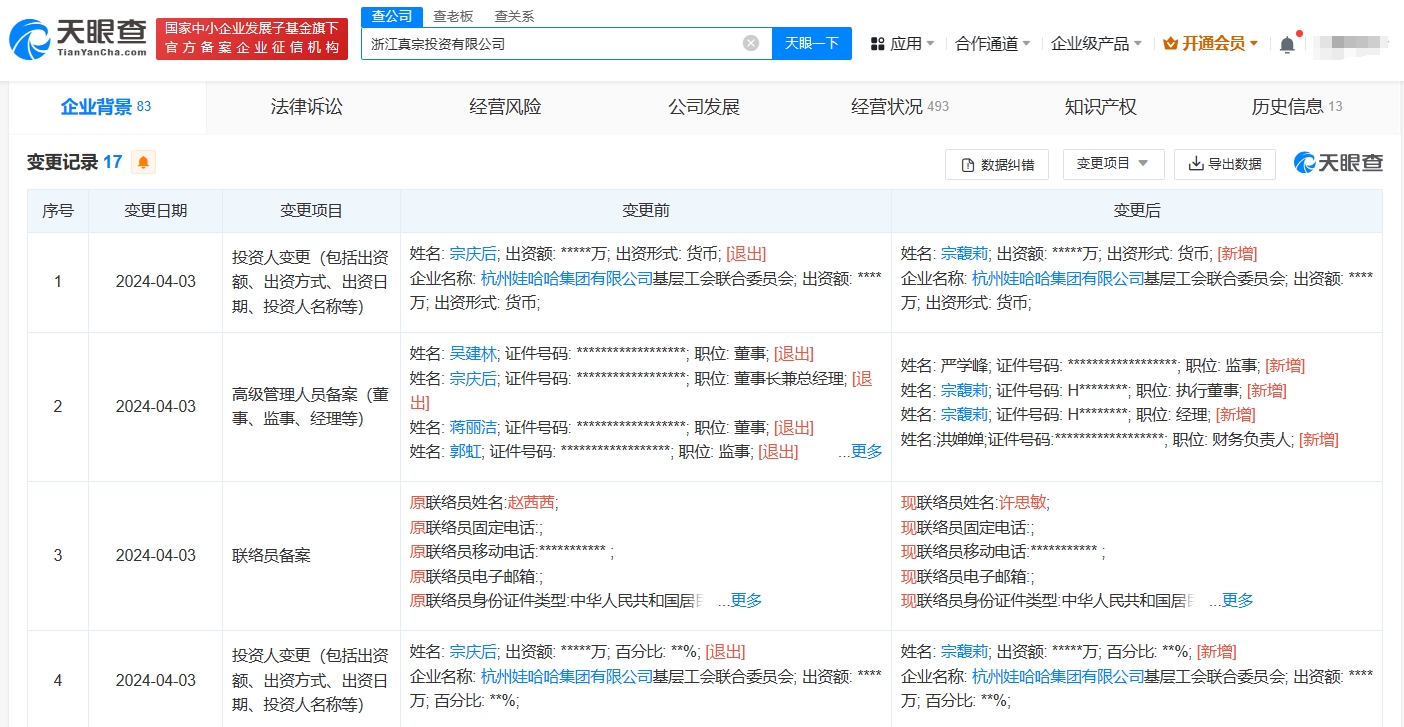Open 宗馥莉 执行董事 link in row 2
Screen dimensions: 1404x727
click(x=964, y=390)
